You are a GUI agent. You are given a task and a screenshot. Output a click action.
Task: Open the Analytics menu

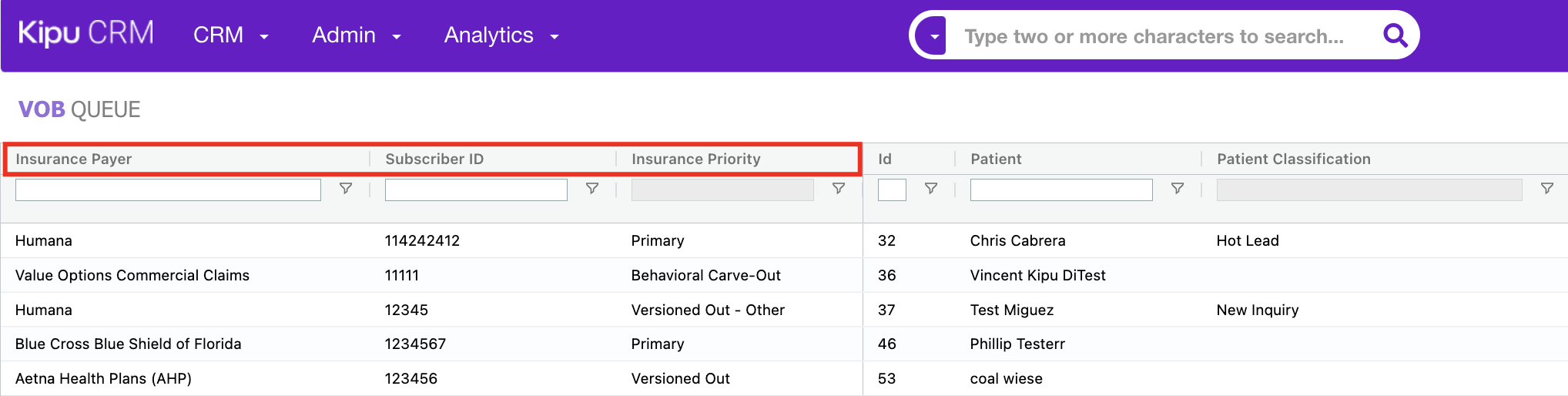coord(501,35)
